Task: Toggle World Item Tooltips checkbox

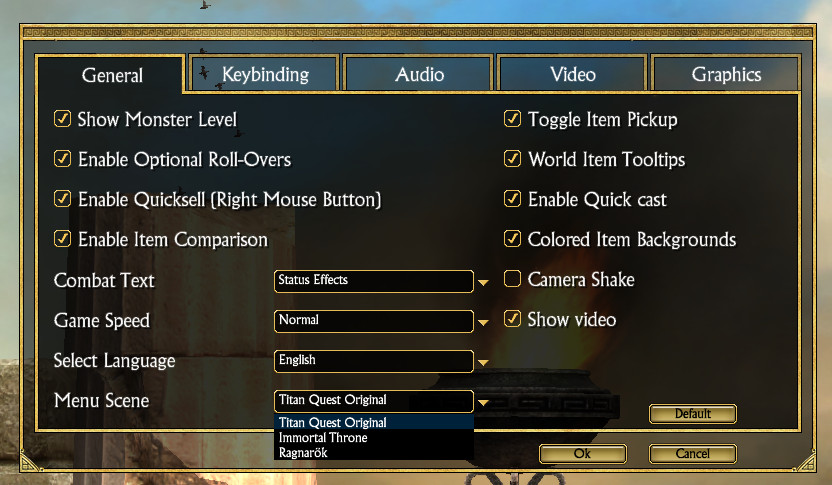Action: [x=512, y=159]
